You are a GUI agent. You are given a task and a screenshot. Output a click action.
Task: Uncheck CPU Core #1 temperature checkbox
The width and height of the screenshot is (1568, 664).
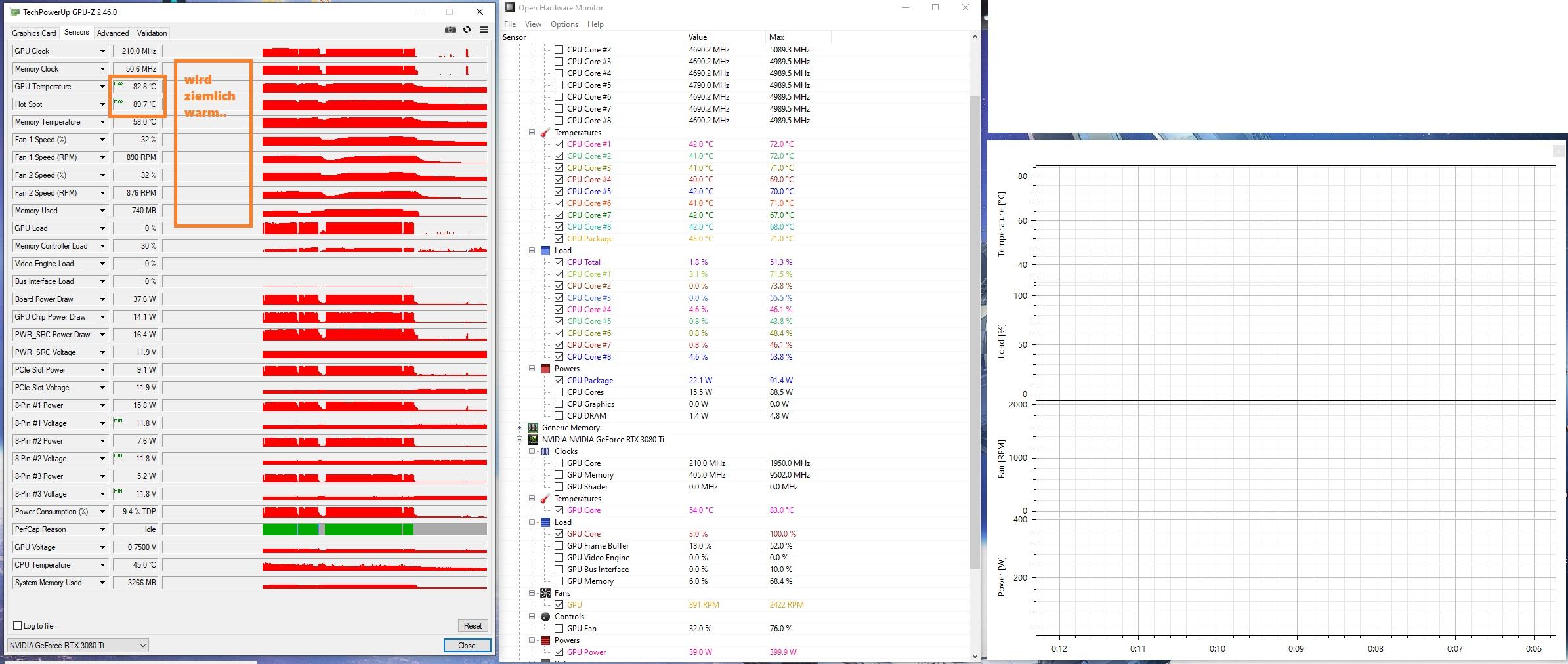pyautogui.click(x=559, y=144)
